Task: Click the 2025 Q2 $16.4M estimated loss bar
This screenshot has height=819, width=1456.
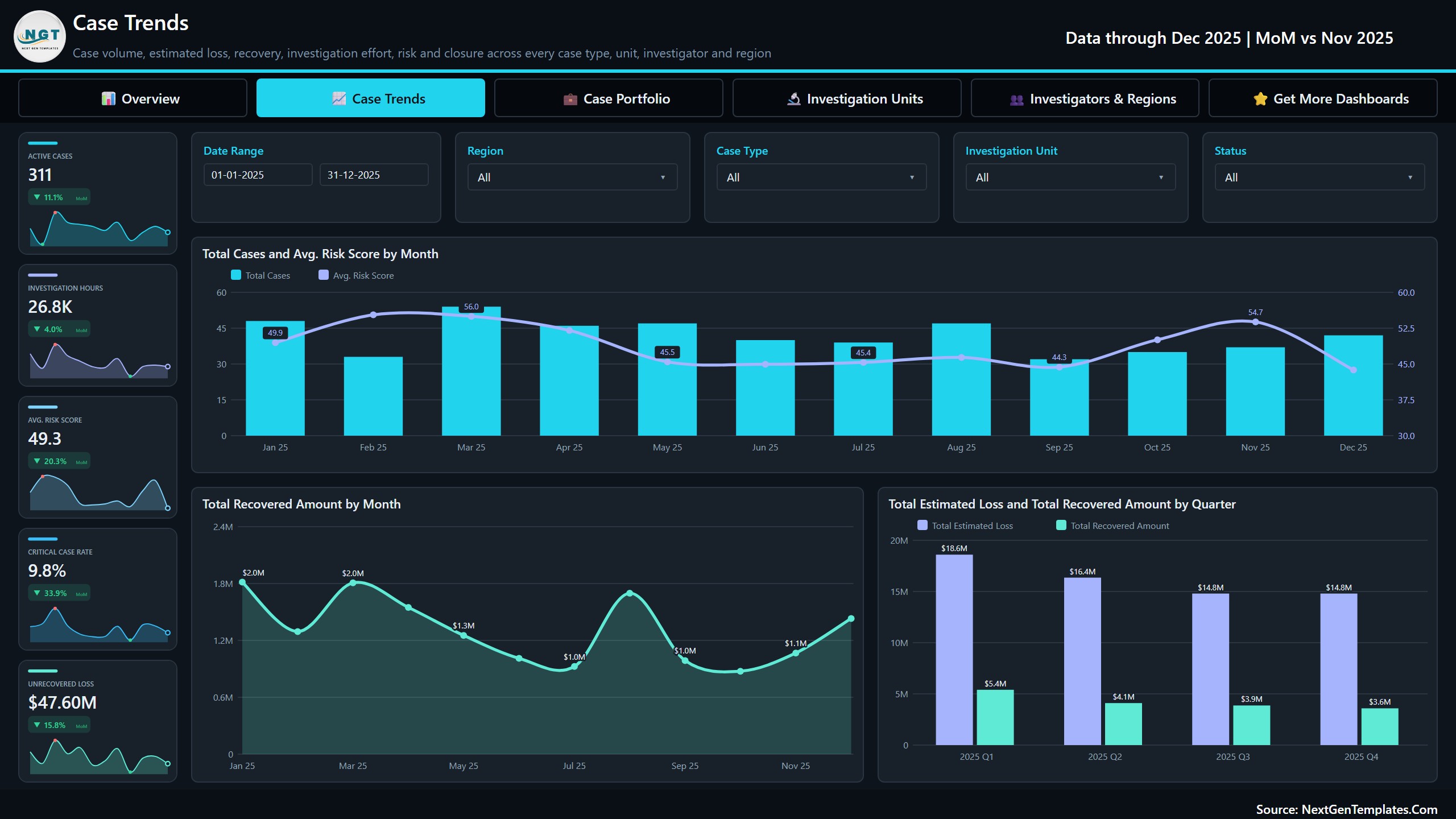Action: (x=1082, y=661)
